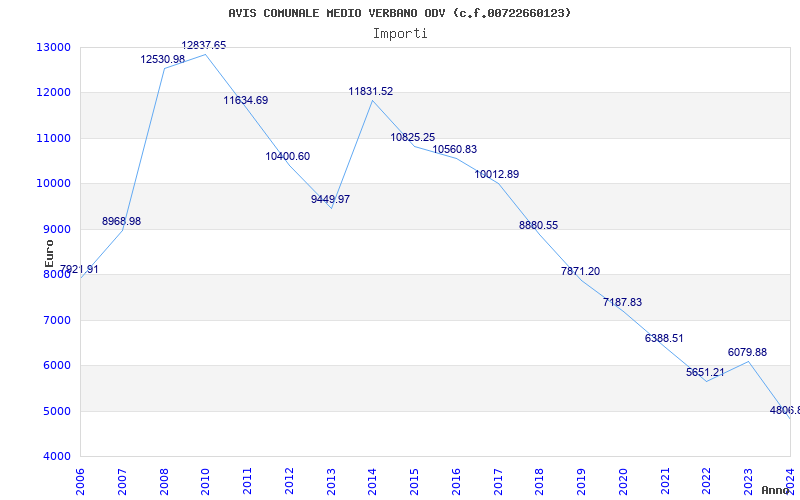Click the 6000 y-axis tick label
800x500 pixels.
57,366
